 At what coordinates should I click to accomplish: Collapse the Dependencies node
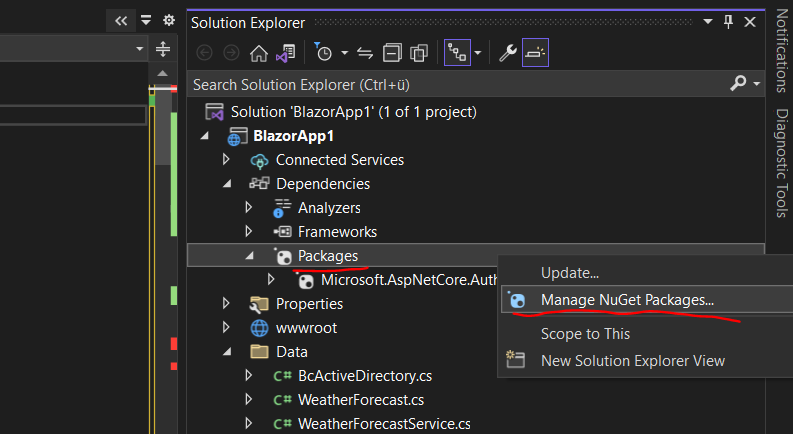coord(227,184)
